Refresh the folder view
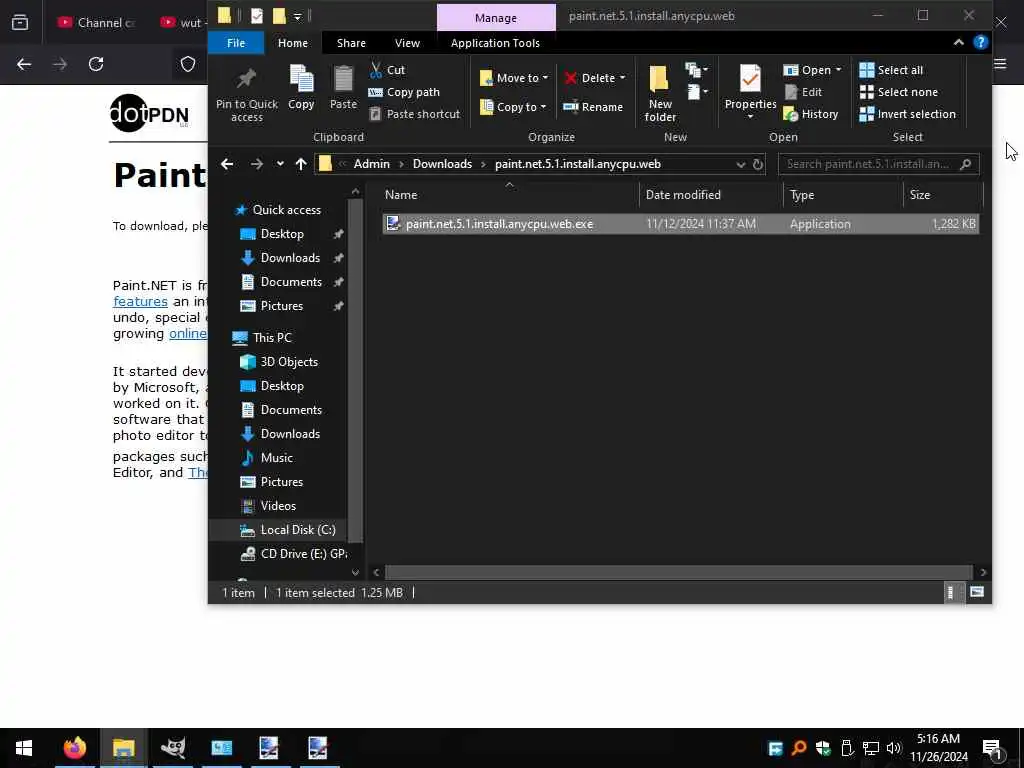Image resolution: width=1024 pixels, height=768 pixels. [758, 165]
